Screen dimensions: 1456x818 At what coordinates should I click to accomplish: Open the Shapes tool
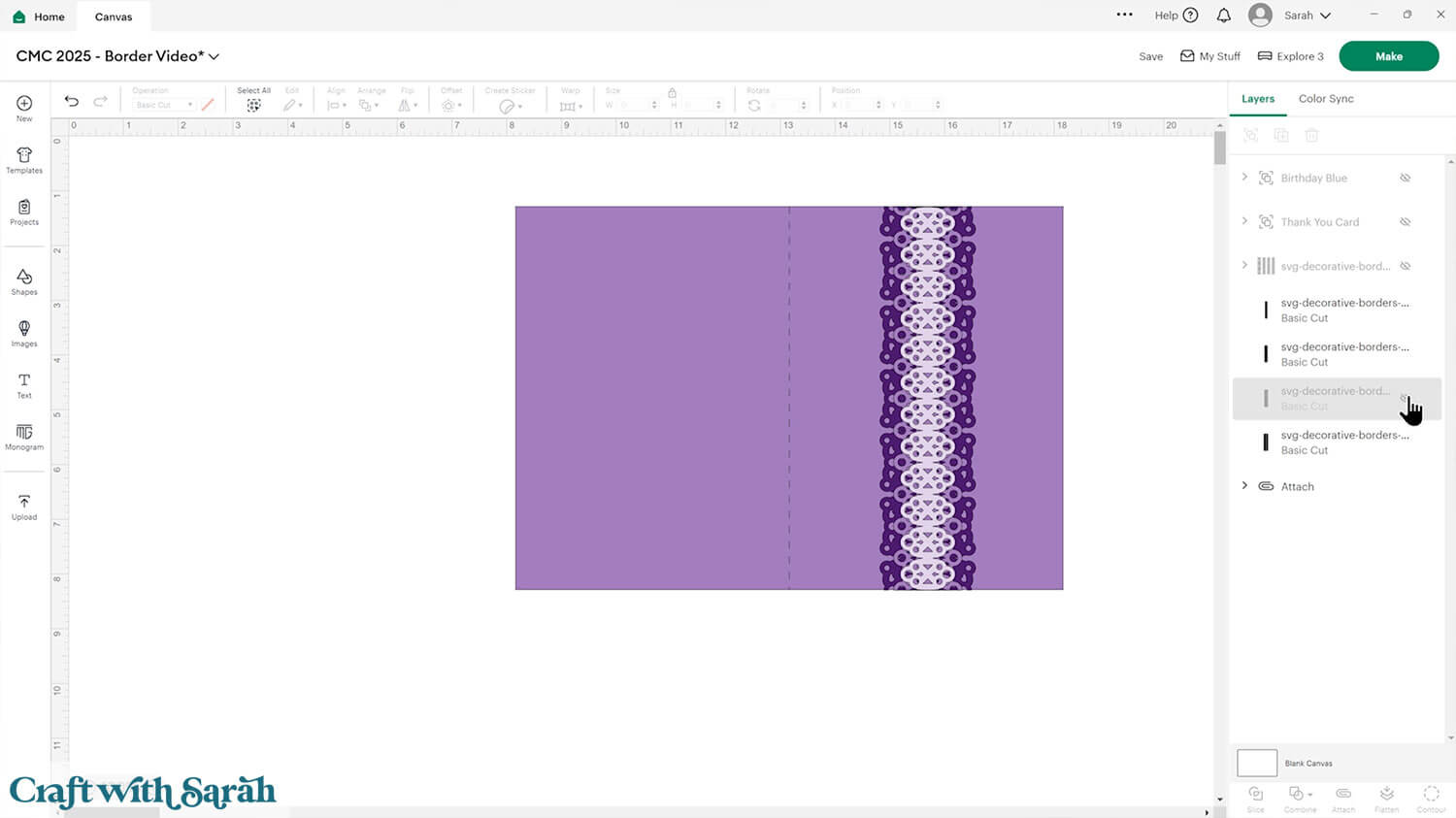(x=24, y=281)
